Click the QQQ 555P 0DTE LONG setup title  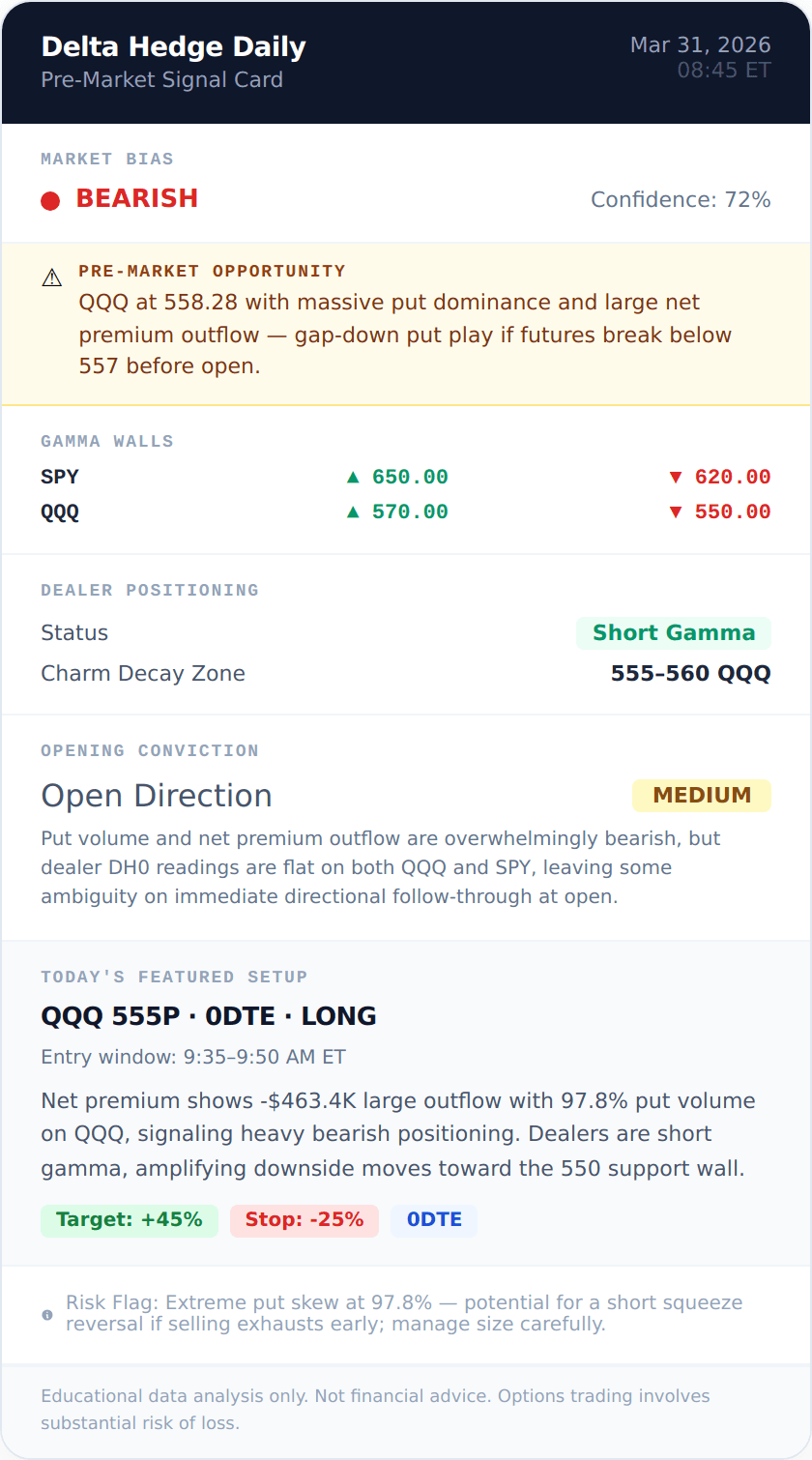coord(208,1016)
